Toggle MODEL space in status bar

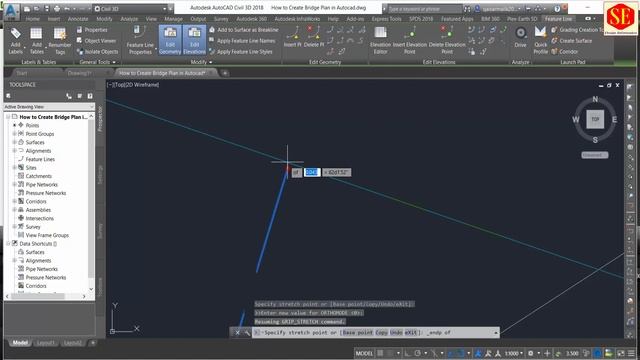[x=364, y=353]
